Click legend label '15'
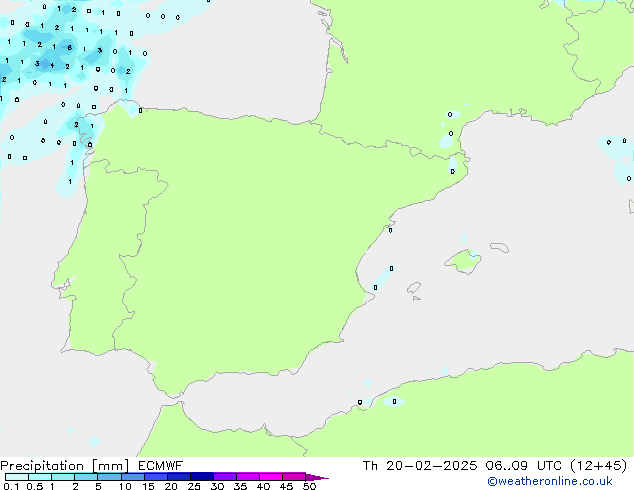This screenshot has width=634, height=490. (x=148, y=486)
